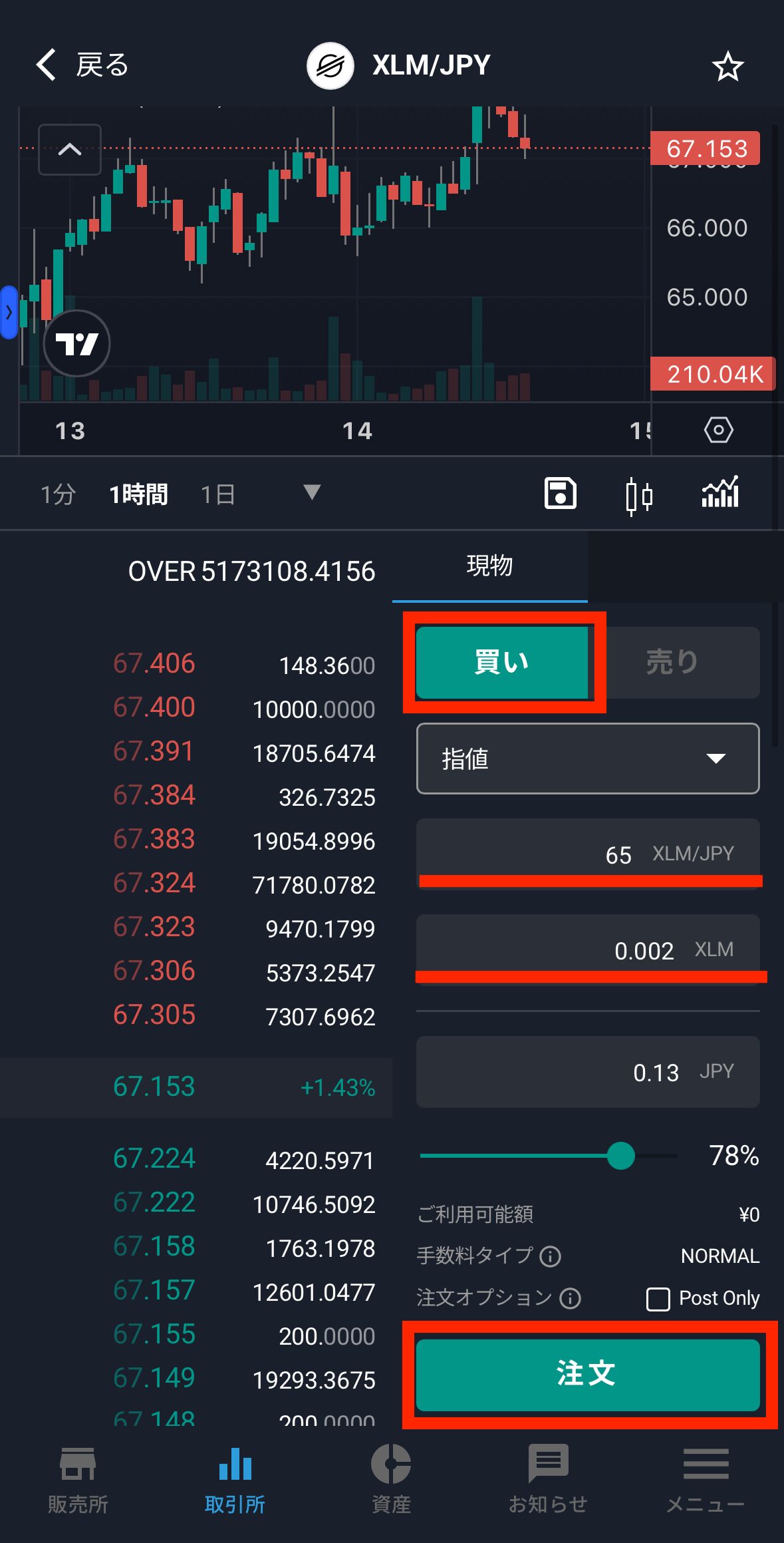Open the blue side panel handle on the chart
This screenshot has width=784, height=1543.
(9, 312)
